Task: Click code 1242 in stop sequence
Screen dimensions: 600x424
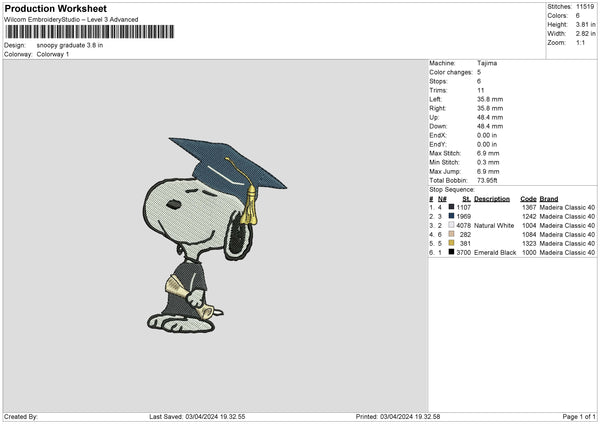Action: 529,217
